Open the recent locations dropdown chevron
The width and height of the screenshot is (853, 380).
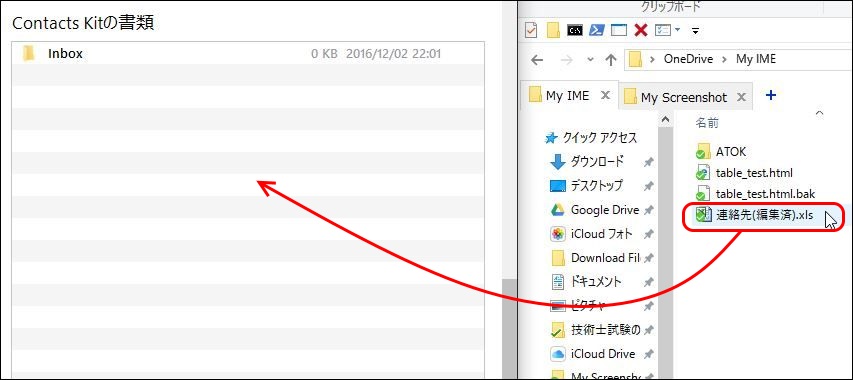591,60
